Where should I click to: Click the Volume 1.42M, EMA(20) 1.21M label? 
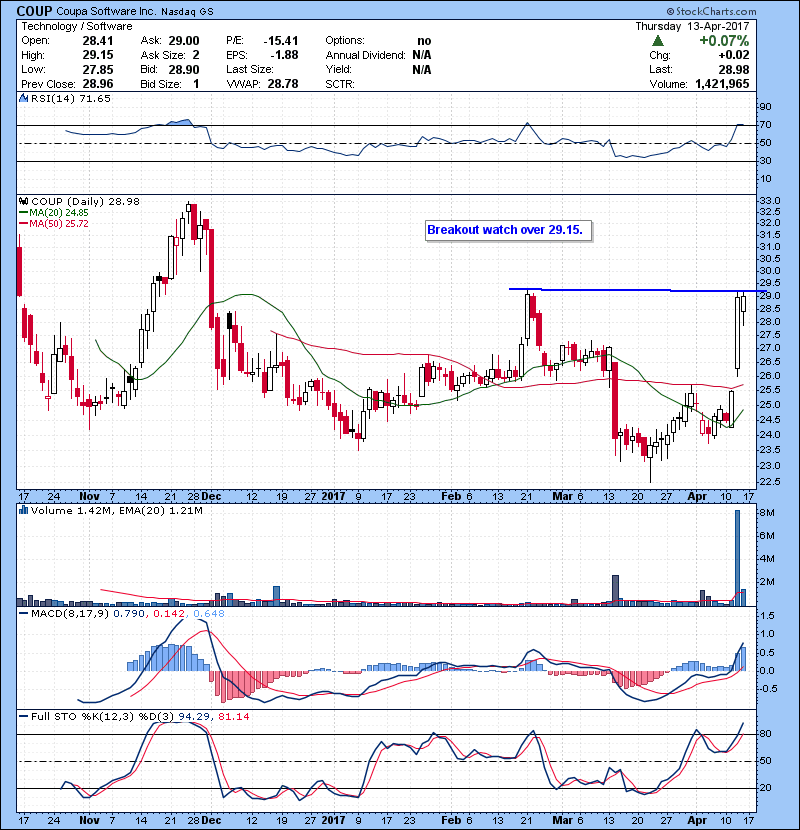(116, 510)
